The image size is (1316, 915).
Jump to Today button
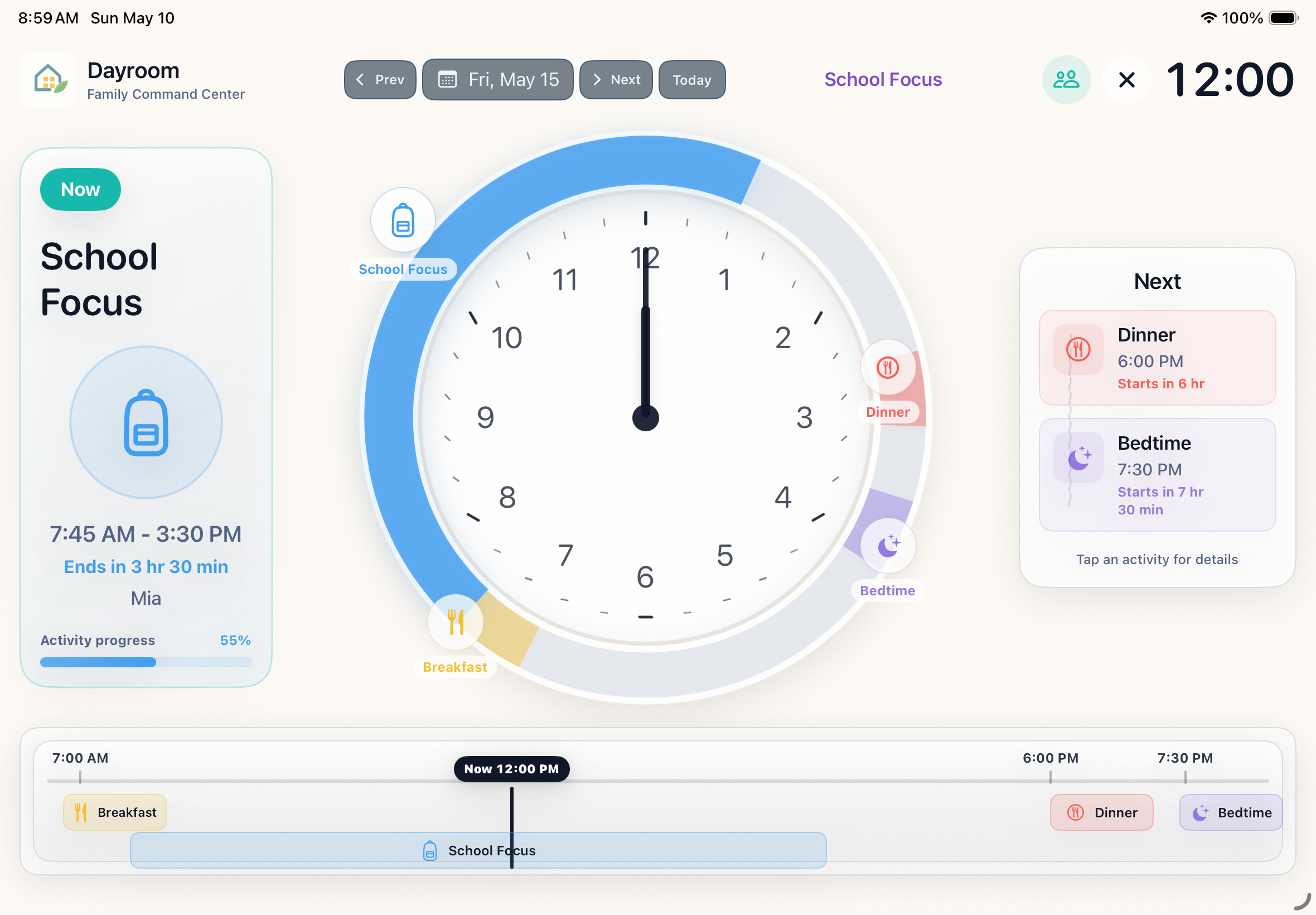tap(691, 80)
